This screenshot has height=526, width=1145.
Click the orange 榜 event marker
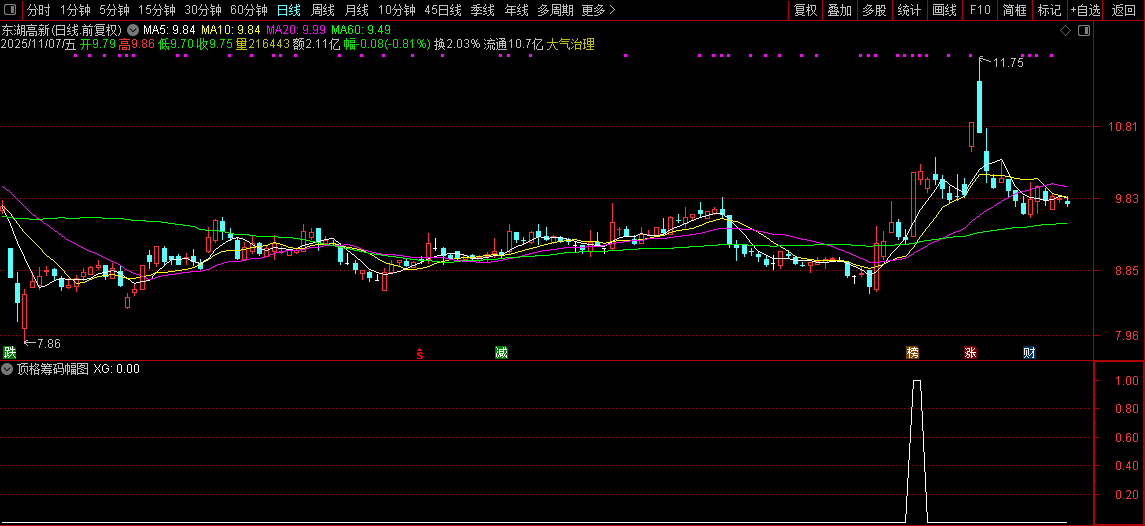[x=912, y=352]
